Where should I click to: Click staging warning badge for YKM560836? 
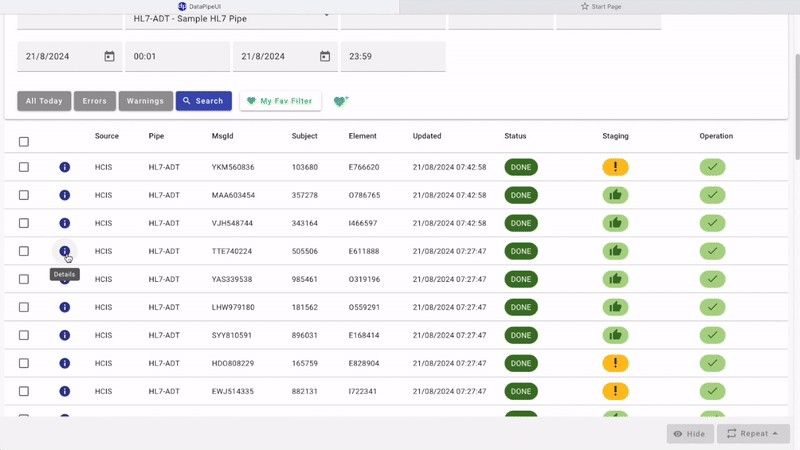point(615,167)
